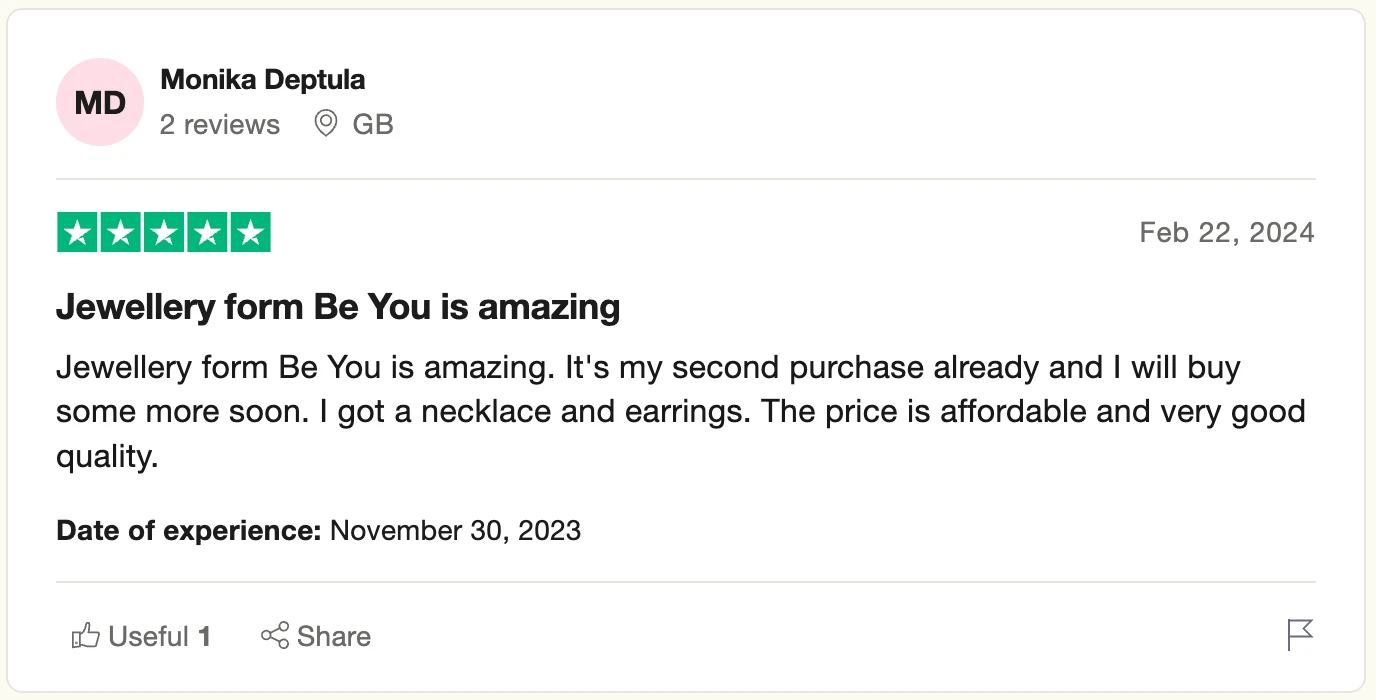1376x700 pixels.
Task: Click the location pin icon
Action: click(x=325, y=124)
